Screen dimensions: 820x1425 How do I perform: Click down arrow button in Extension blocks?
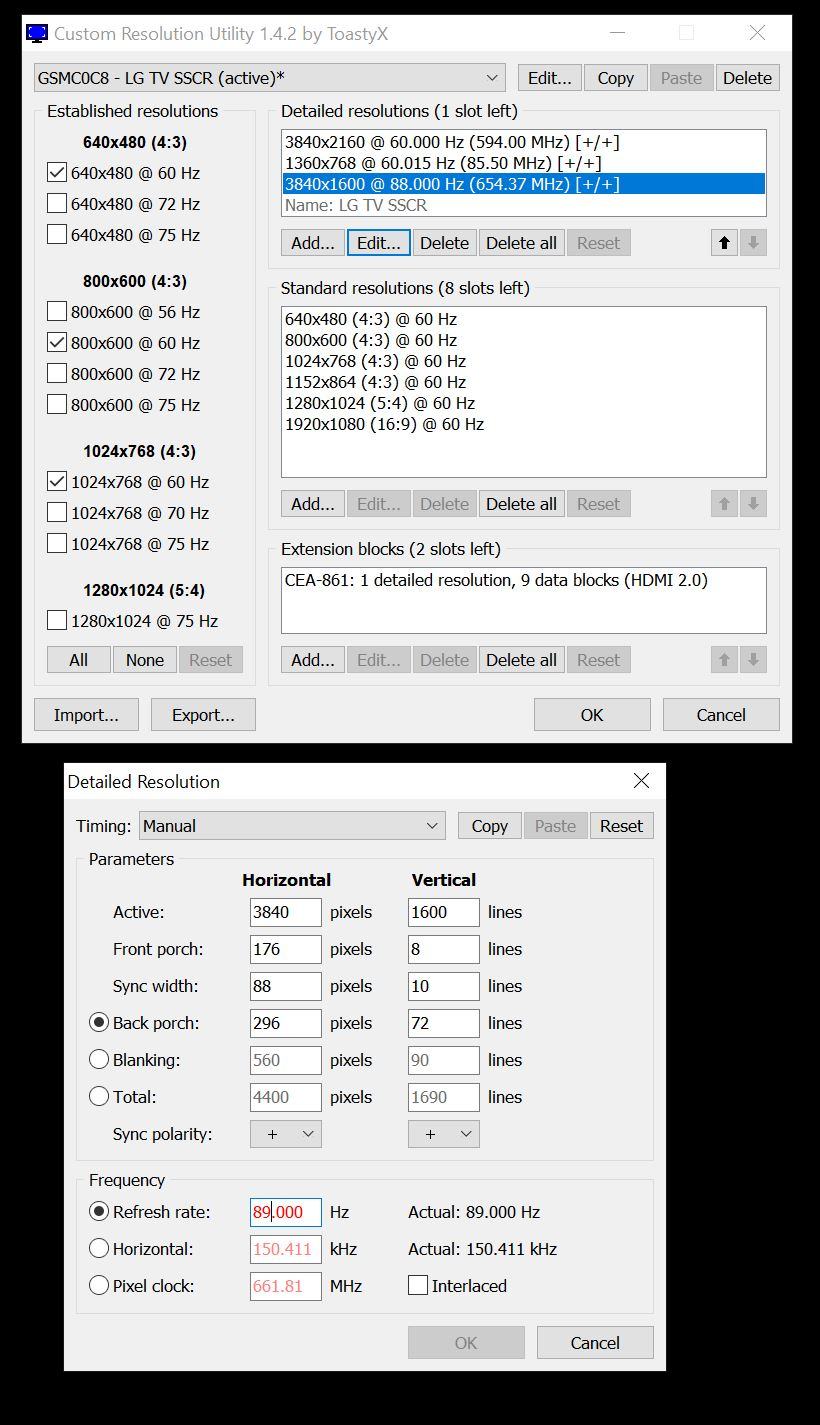754,660
